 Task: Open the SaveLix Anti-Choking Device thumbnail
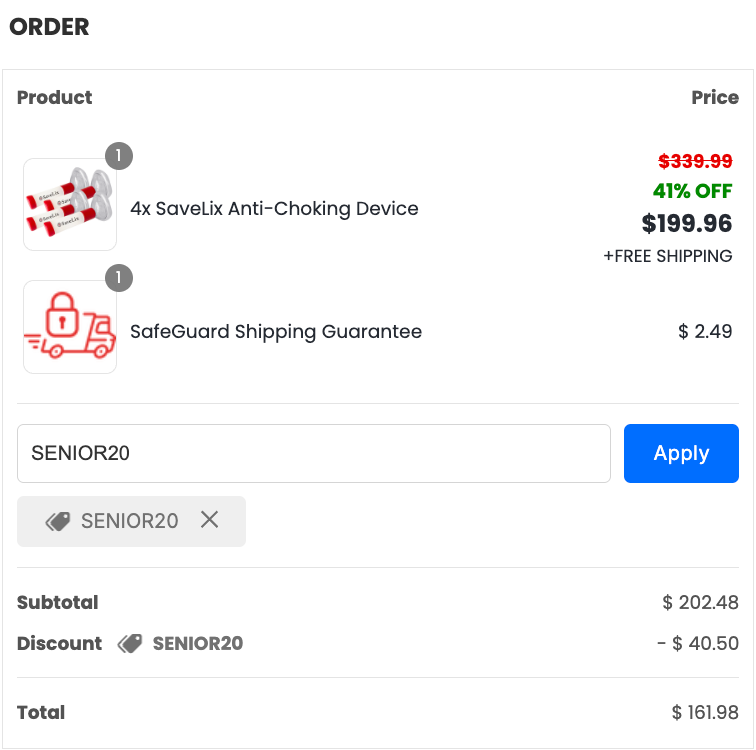tap(70, 205)
